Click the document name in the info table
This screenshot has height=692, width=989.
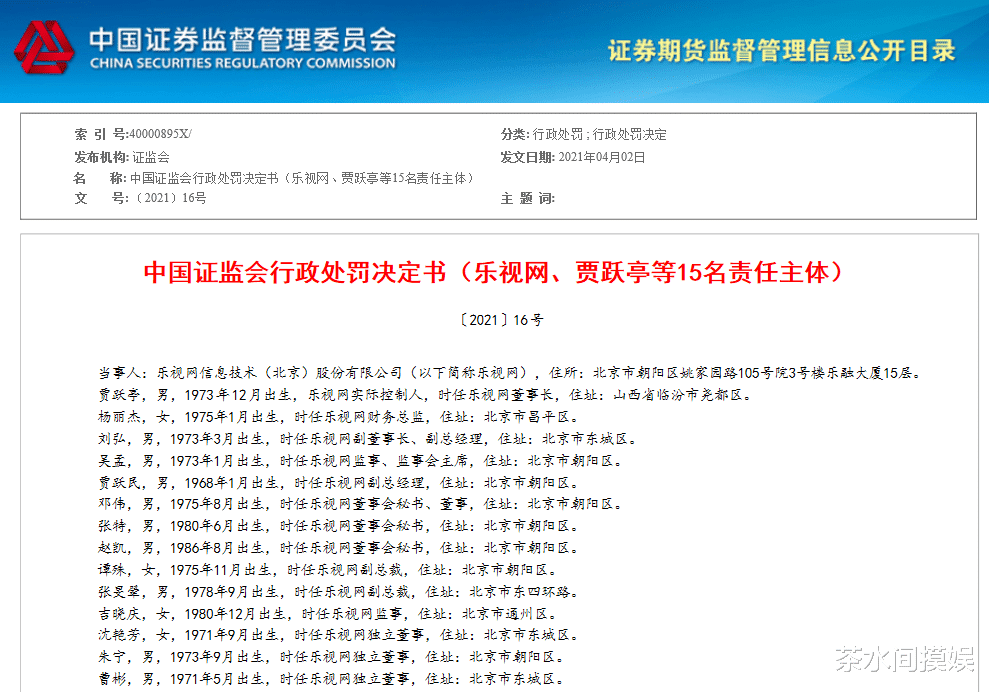[x=301, y=178]
